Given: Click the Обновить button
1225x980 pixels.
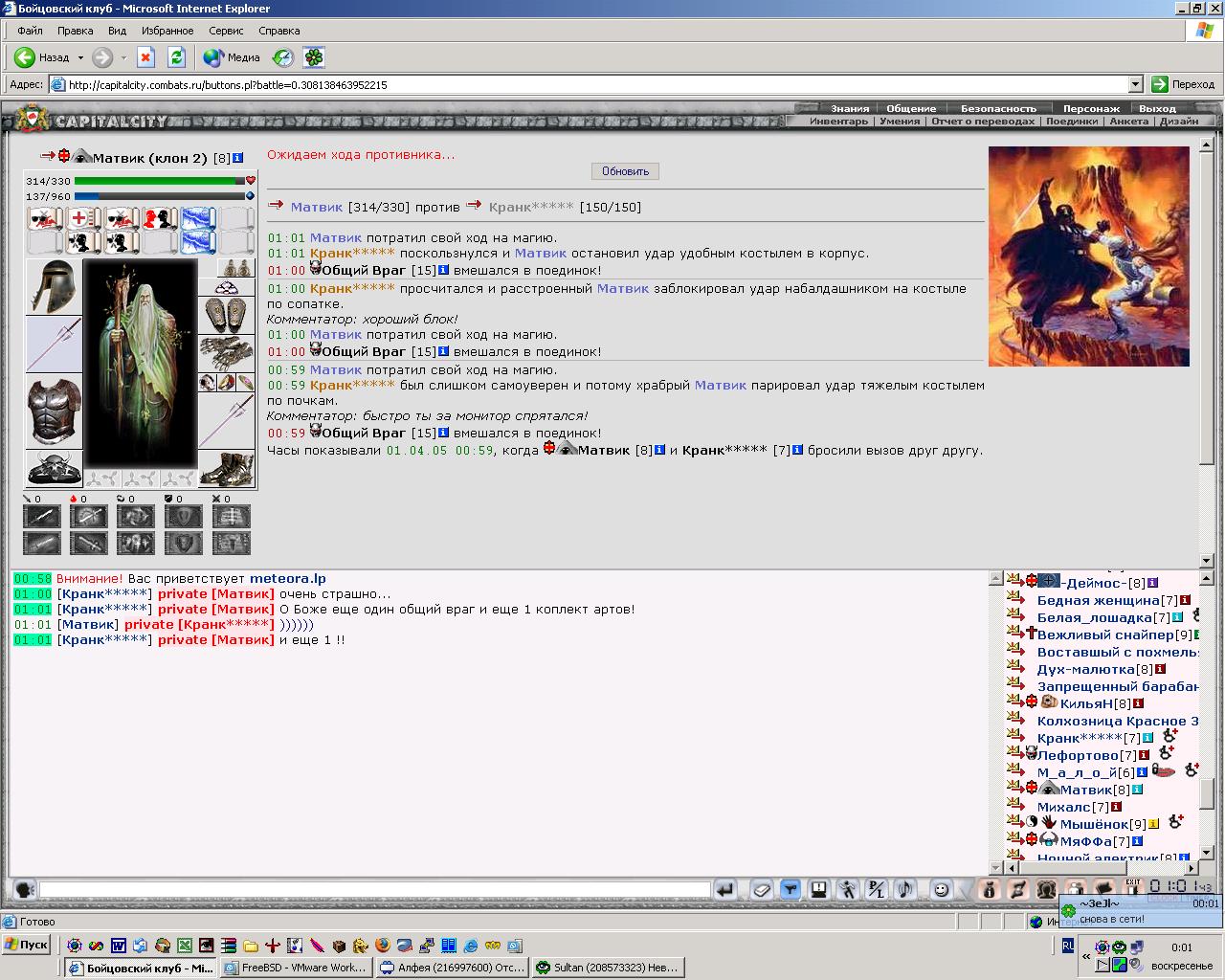Looking at the screenshot, I should pos(625,171).
